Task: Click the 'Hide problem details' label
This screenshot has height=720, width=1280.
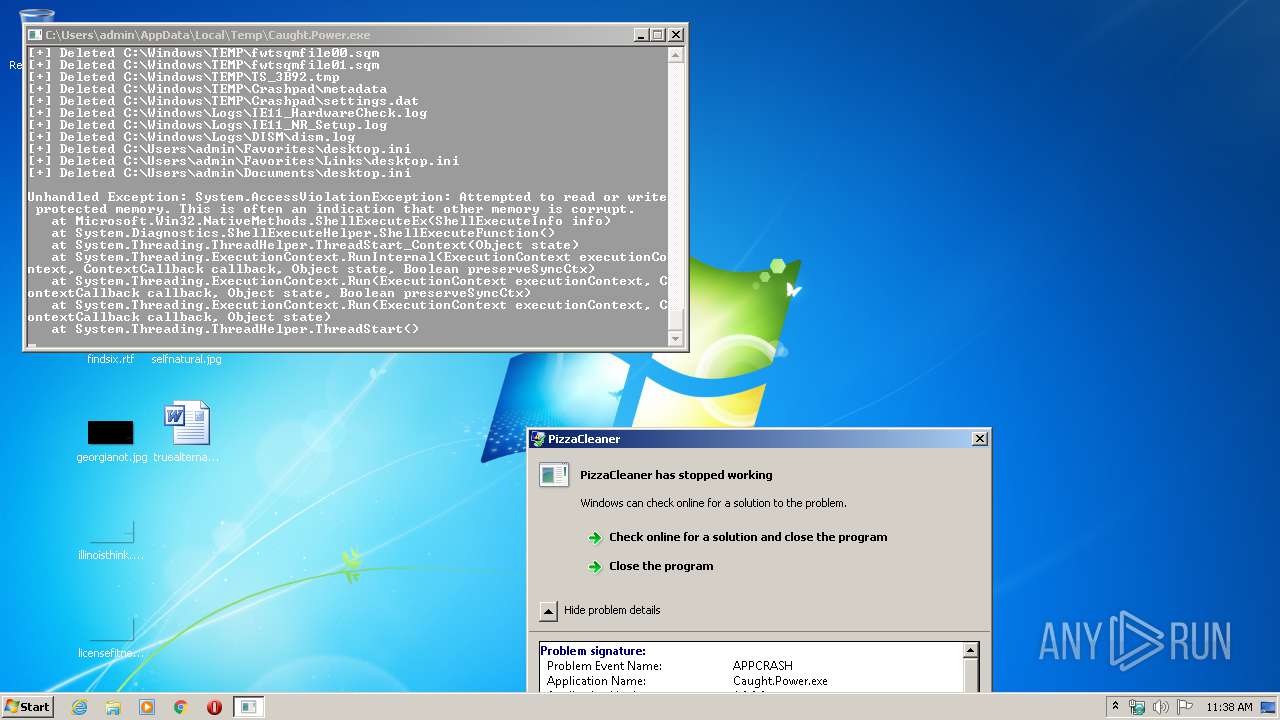Action: (x=612, y=610)
